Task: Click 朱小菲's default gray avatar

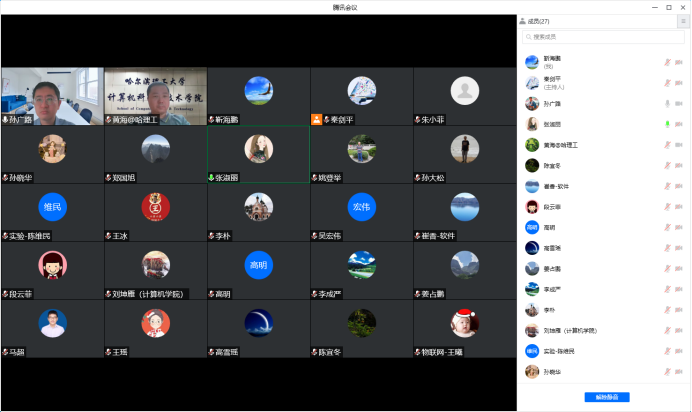Action: [x=461, y=91]
